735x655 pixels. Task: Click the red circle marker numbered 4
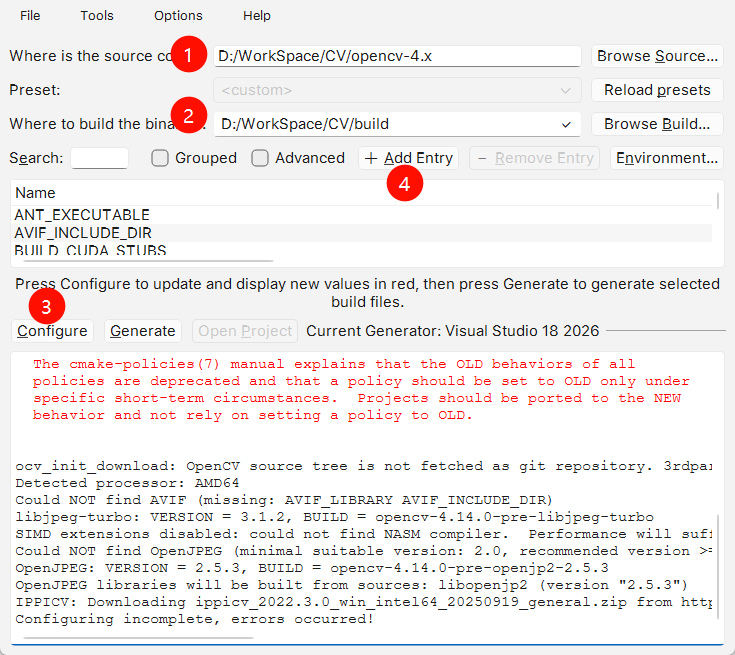click(404, 184)
